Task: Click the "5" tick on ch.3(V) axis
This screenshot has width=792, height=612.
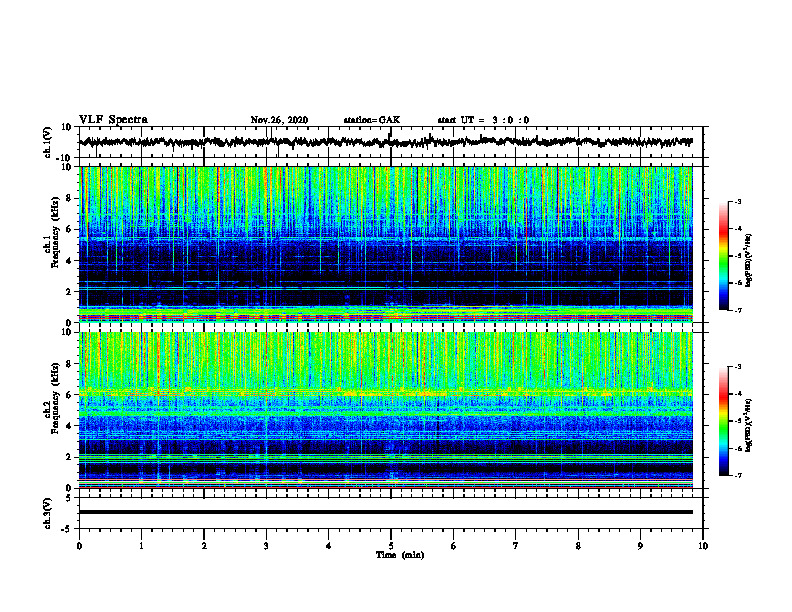Action: pyautogui.click(x=69, y=498)
